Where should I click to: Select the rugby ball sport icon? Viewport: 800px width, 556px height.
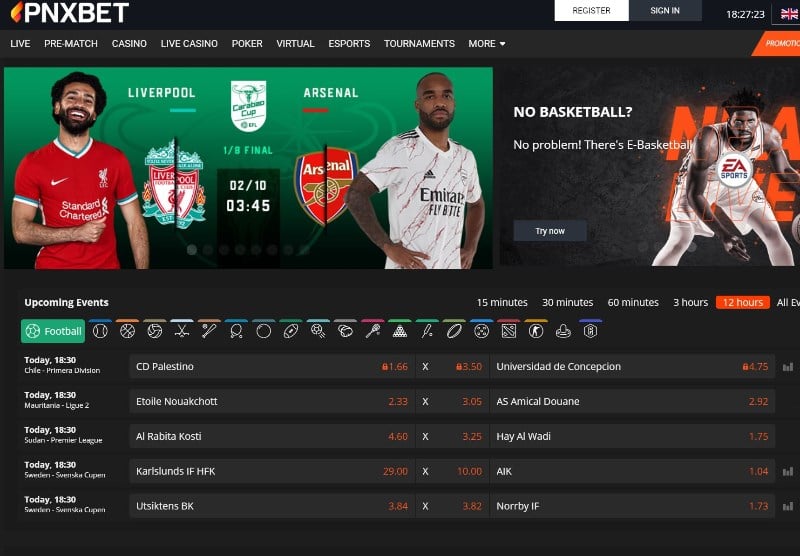(454, 332)
